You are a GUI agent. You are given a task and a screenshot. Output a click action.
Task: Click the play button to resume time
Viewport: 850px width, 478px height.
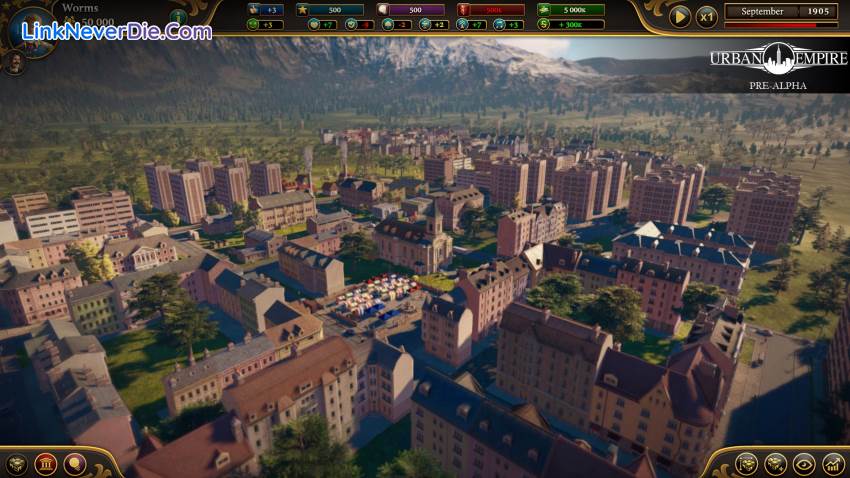[x=679, y=17]
